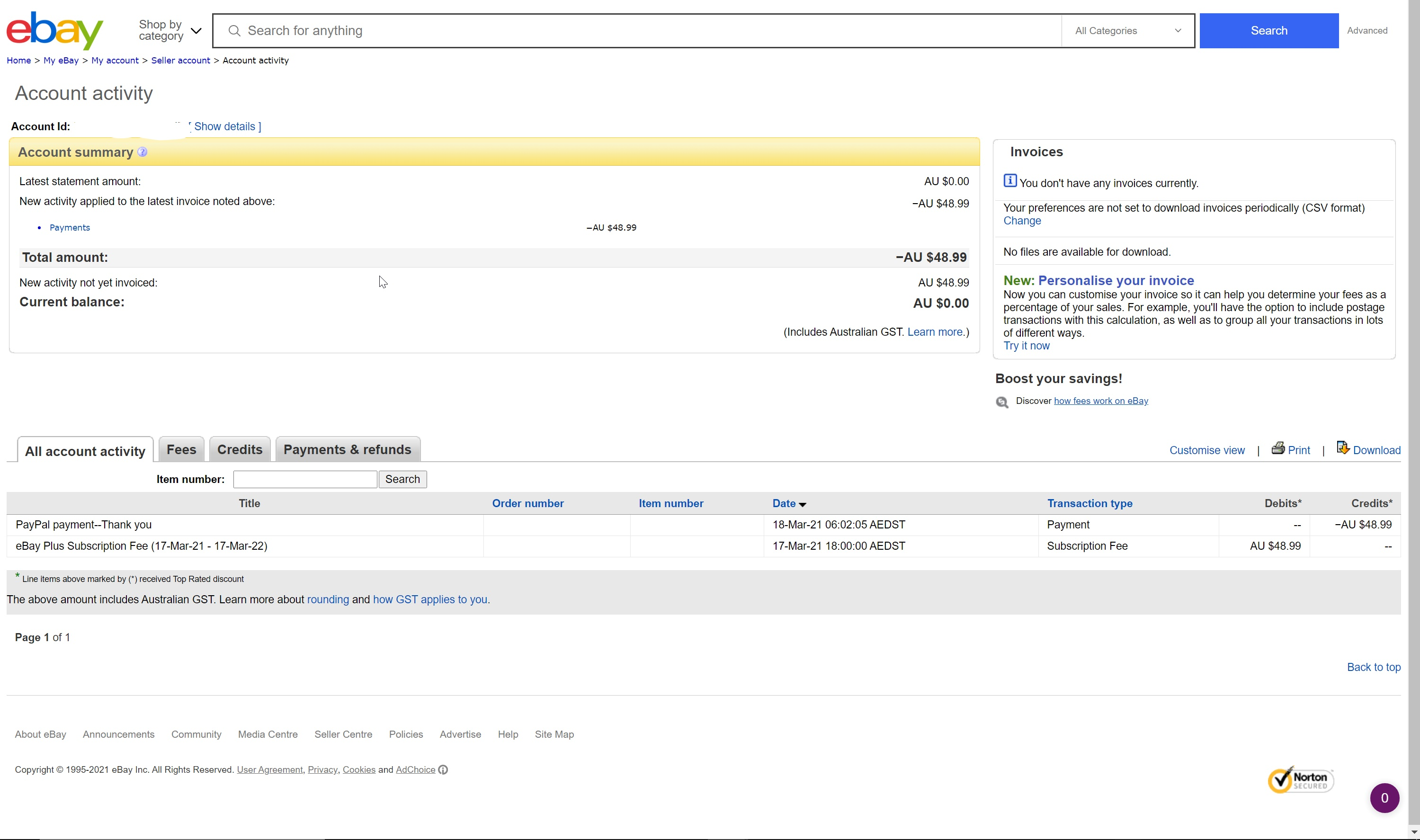Click Learn more about GST

936,332
